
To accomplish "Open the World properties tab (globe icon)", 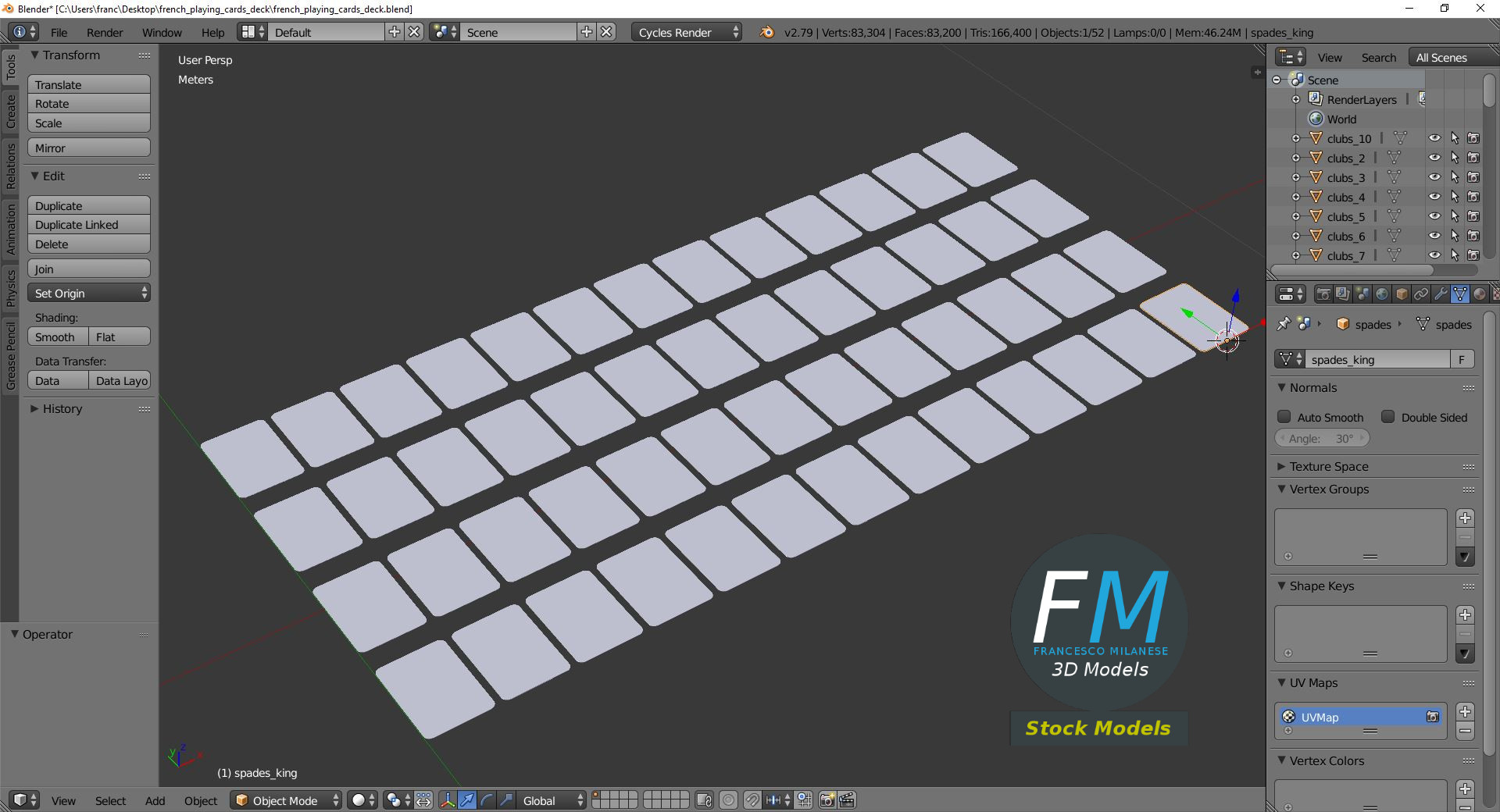I will coord(1382,294).
